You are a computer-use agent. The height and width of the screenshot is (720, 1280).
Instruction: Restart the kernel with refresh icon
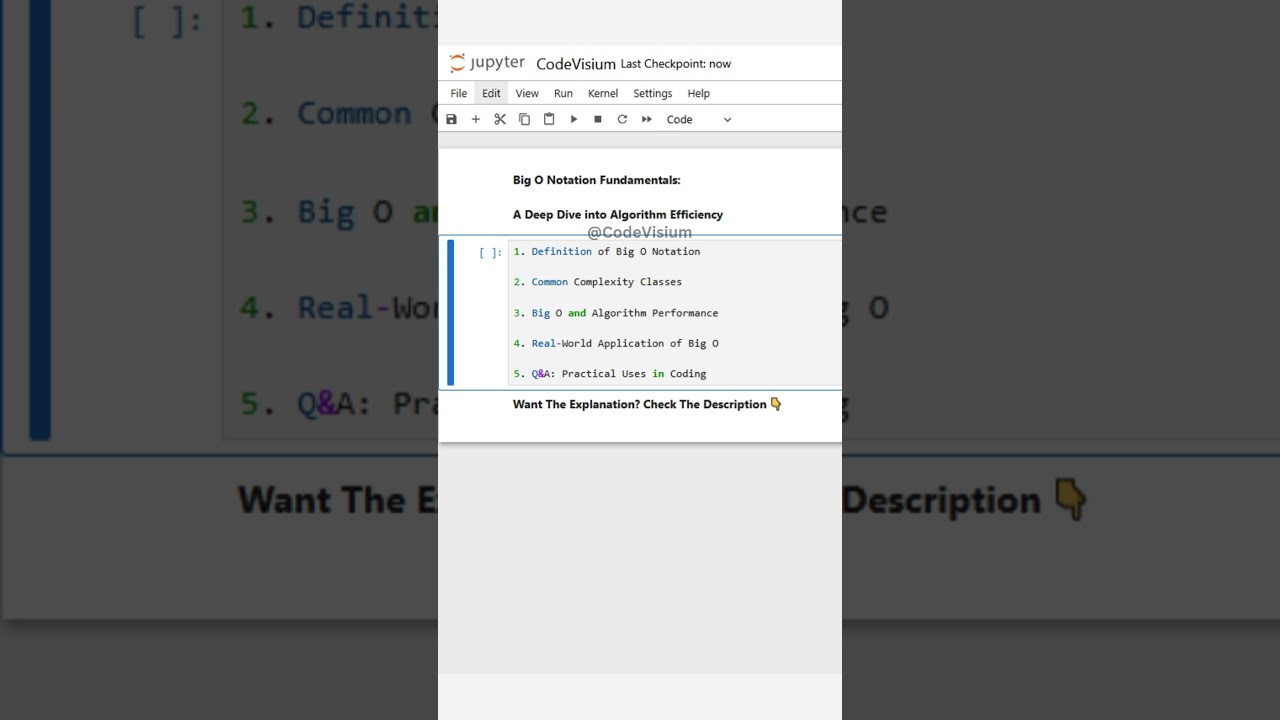(x=622, y=119)
